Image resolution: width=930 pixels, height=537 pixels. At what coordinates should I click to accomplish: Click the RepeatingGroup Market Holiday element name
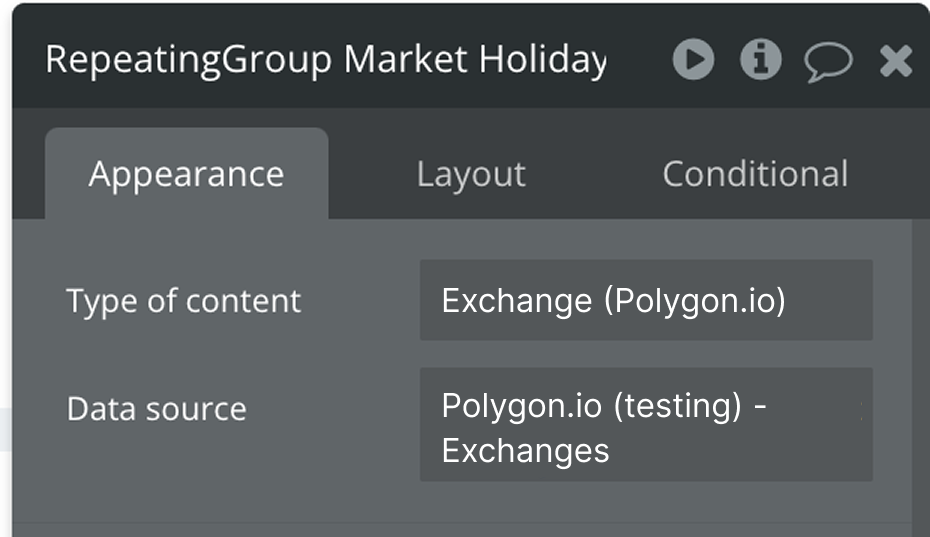pyautogui.click(x=326, y=61)
